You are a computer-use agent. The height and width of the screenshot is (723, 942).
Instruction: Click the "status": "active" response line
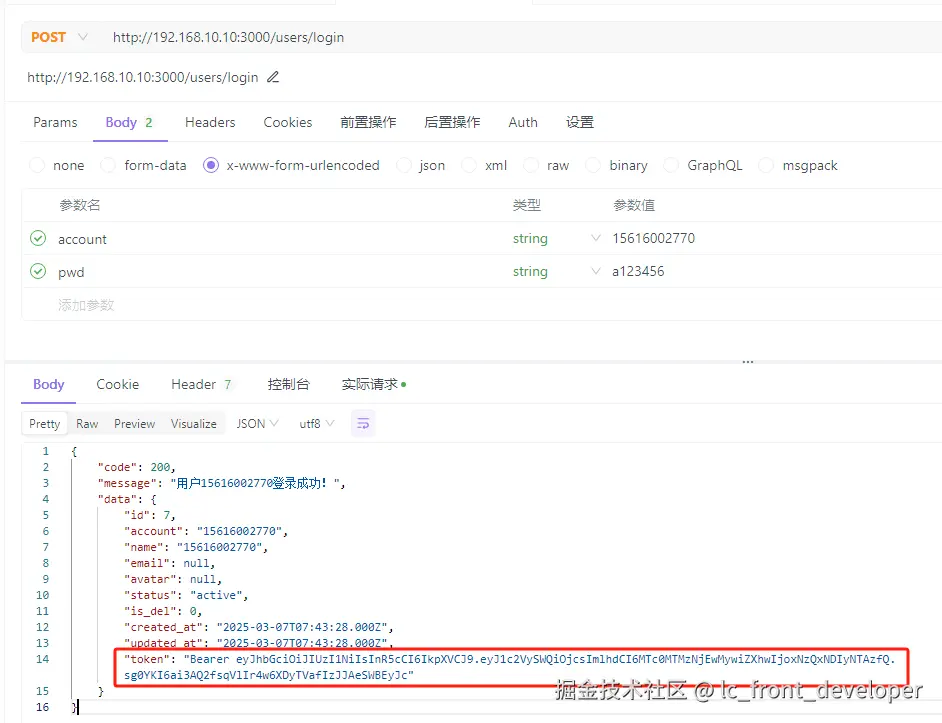click(186, 595)
